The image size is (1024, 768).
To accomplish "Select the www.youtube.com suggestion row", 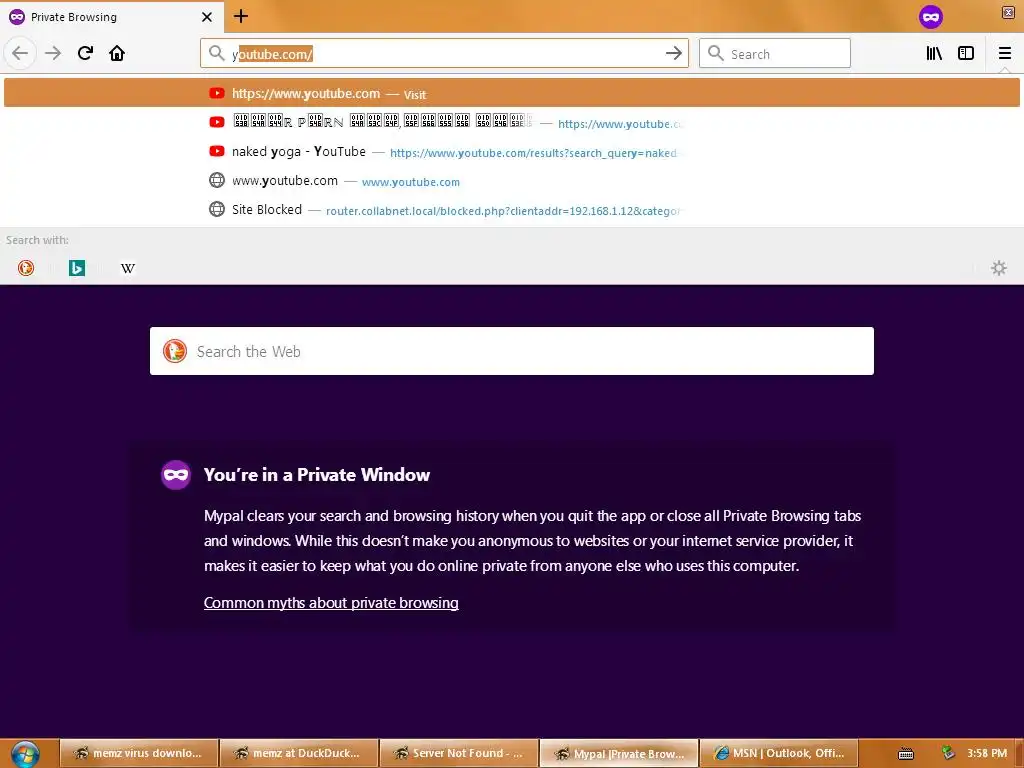I will point(512,181).
